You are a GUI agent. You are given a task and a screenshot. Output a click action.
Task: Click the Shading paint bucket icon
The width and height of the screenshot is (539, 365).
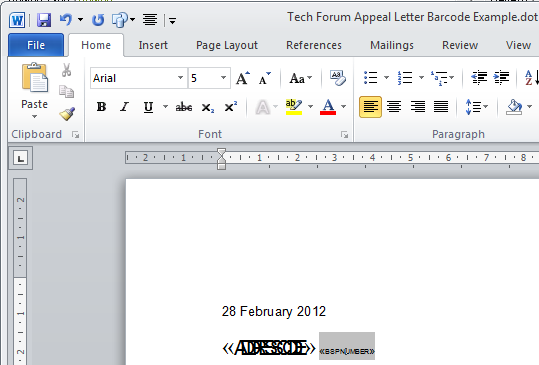514,107
